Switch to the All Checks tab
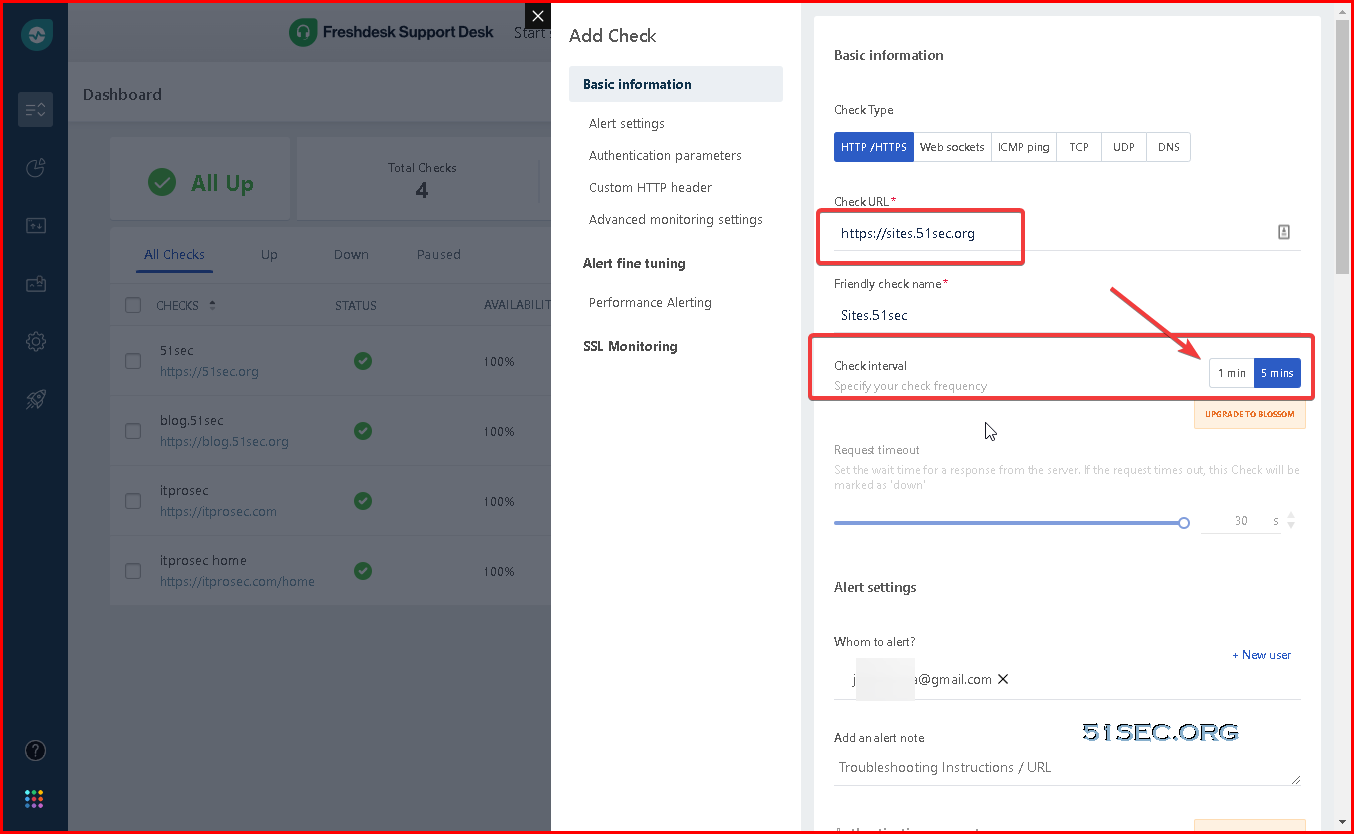 pyautogui.click(x=174, y=254)
